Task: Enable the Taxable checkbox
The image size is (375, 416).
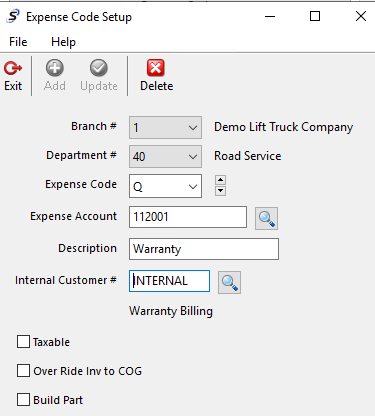Action: click(x=23, y=342)
